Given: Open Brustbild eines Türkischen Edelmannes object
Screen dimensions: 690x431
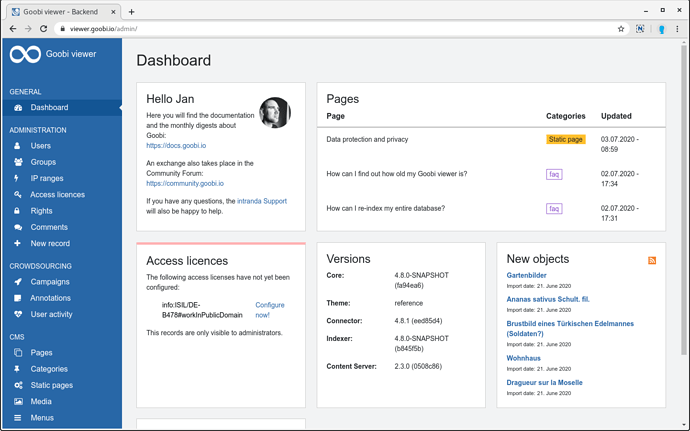Looking at the screenshot, I should click(570, 328).
